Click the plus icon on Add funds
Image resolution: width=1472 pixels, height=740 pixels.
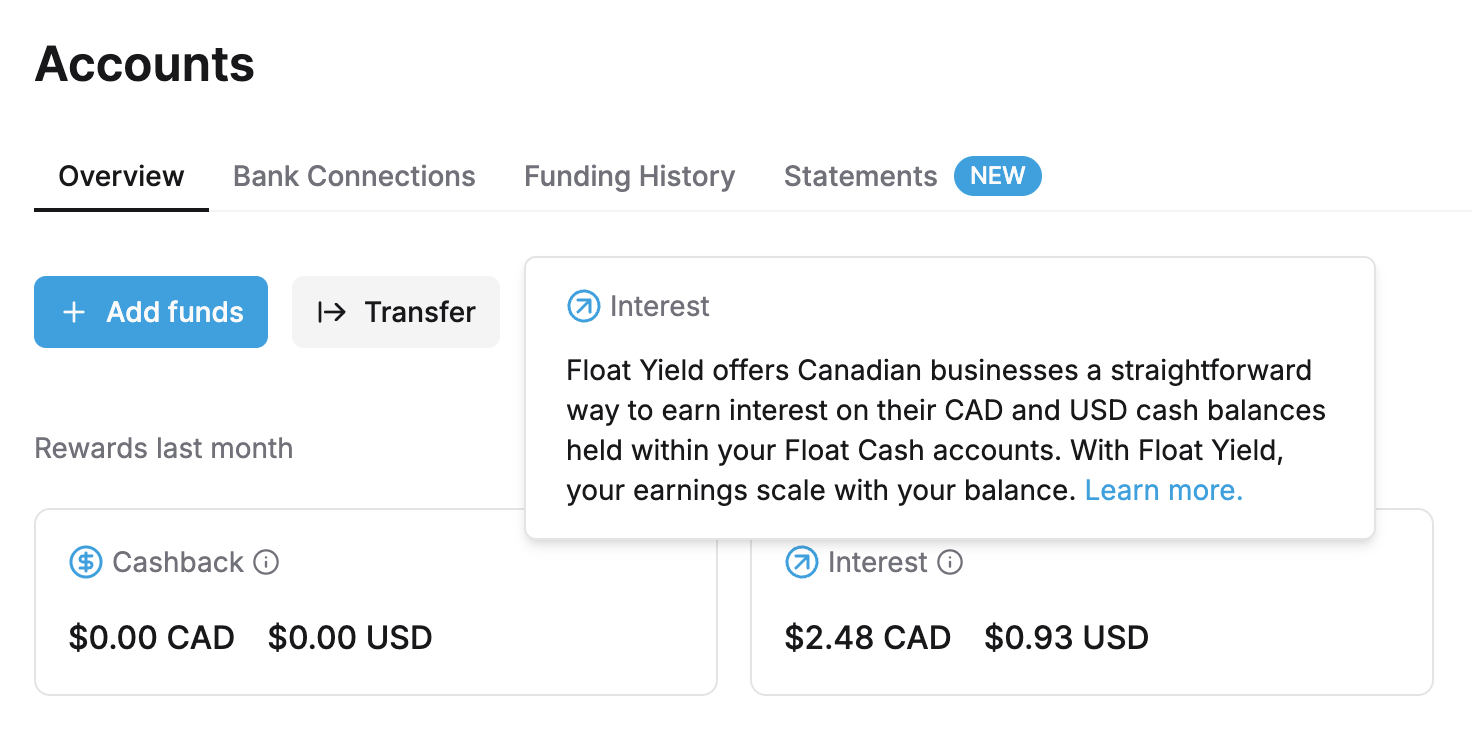pos(73,312)
